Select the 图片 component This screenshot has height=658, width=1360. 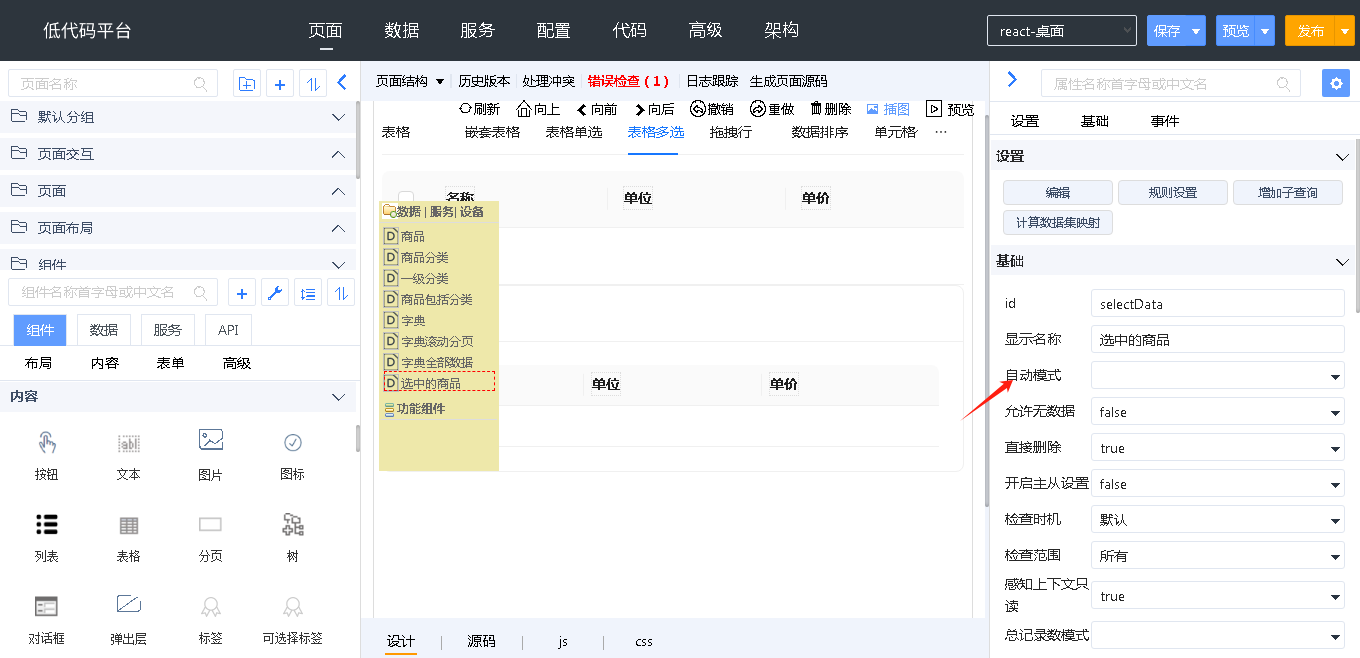[210, 455]
